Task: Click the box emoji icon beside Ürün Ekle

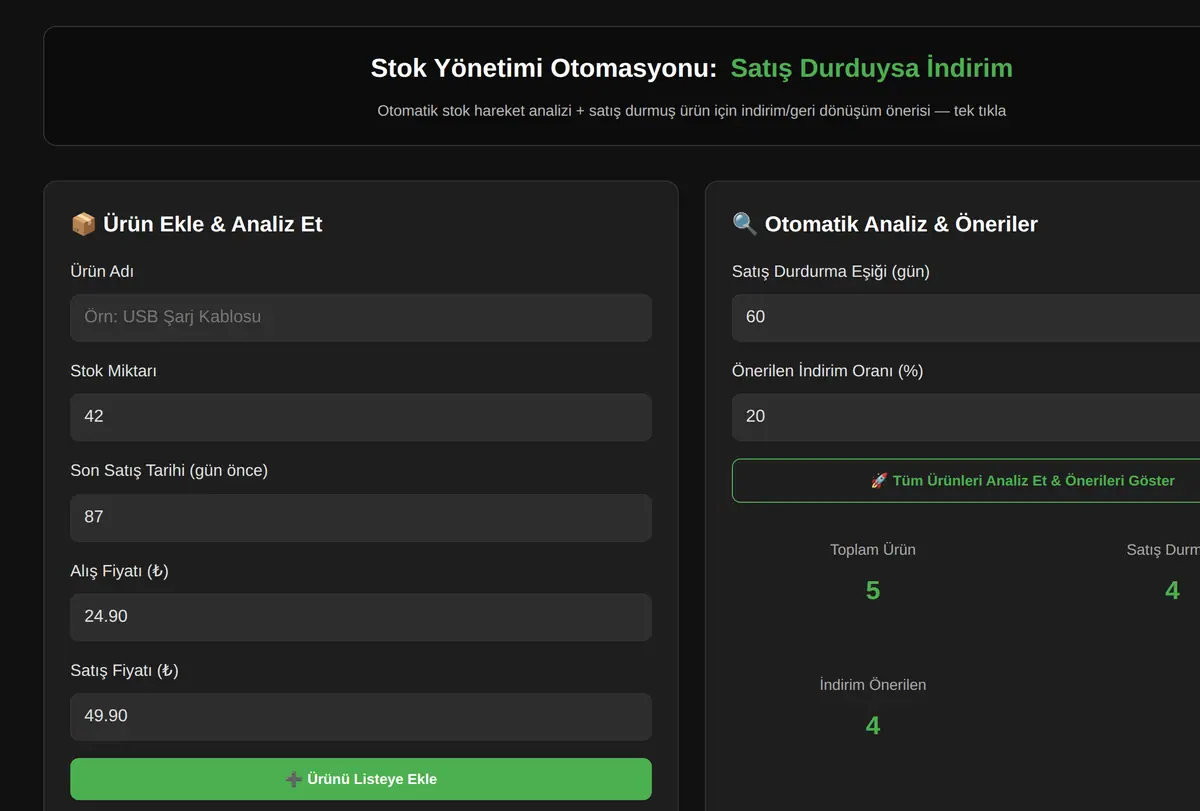Action: 83,224
